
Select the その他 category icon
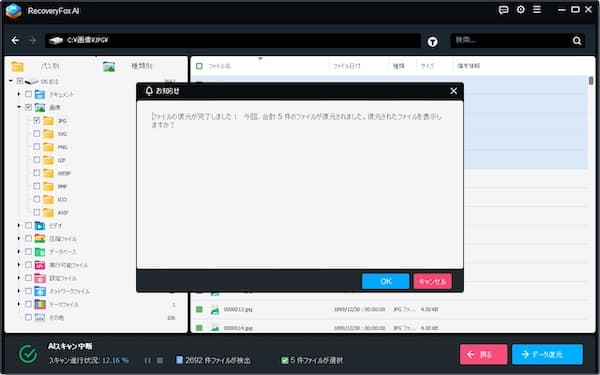pos(40,317)
